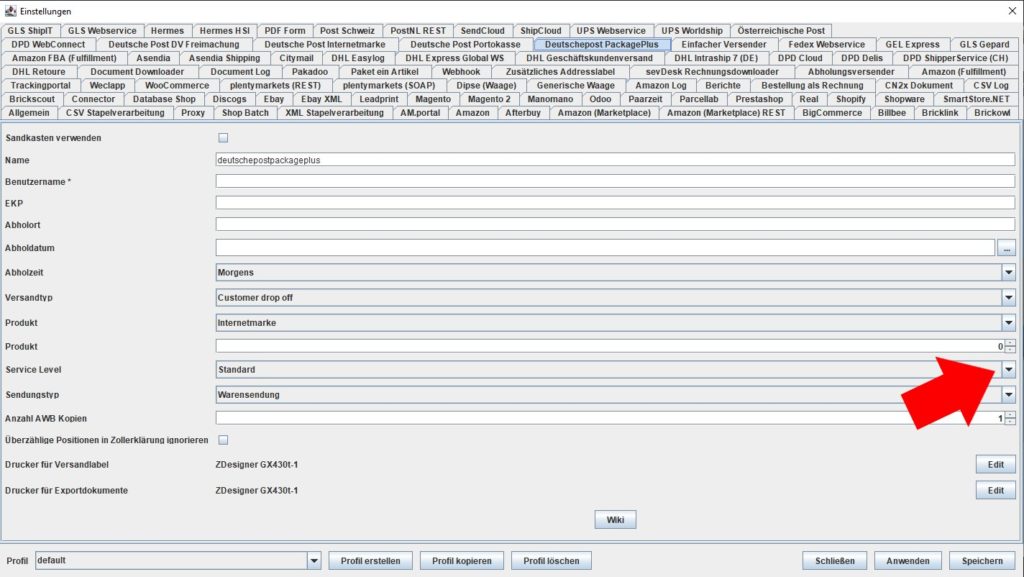Switch to the Webhook tab

point(460,72)
